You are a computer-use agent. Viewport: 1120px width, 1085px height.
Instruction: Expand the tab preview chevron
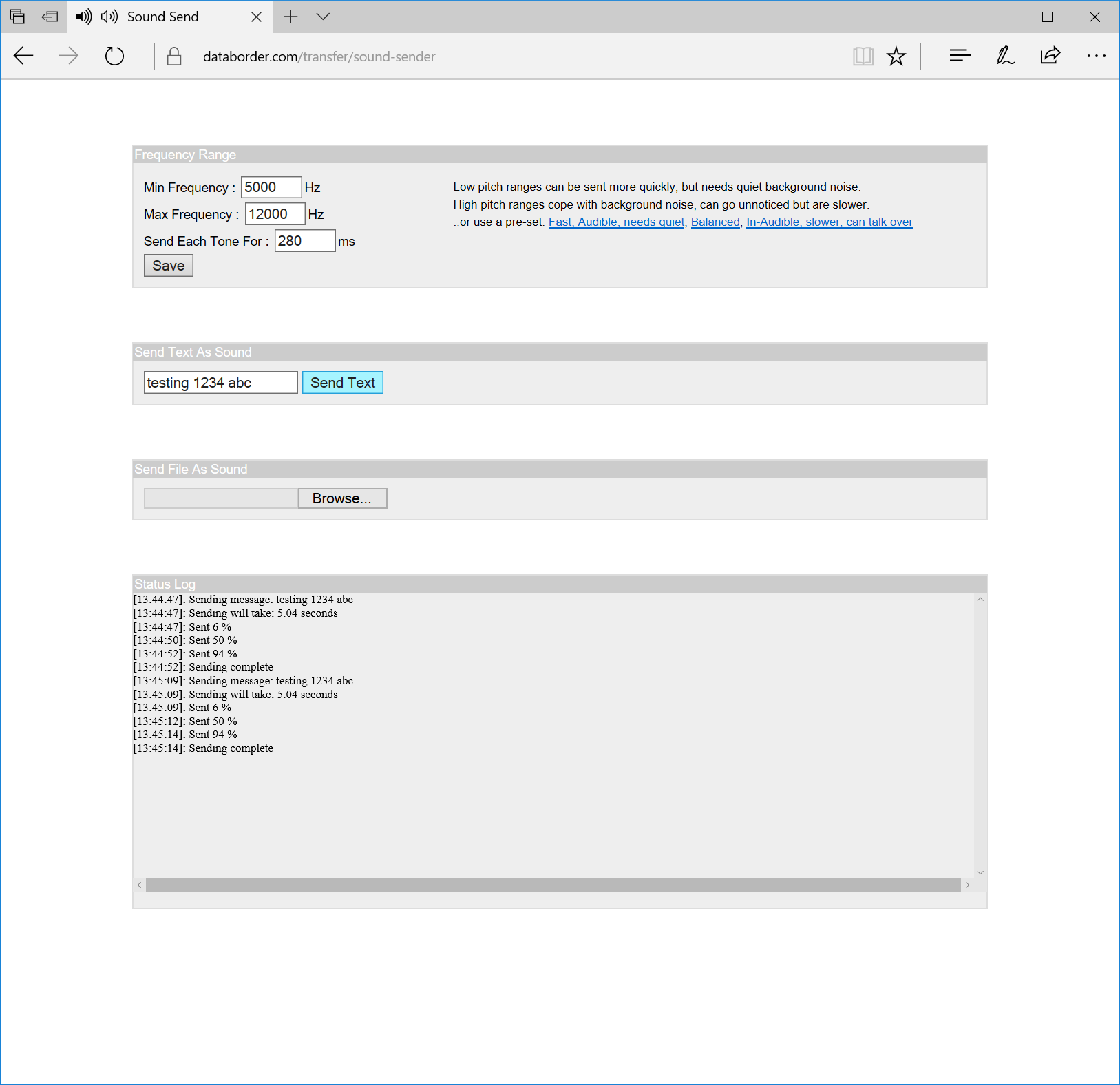(323, 17)
